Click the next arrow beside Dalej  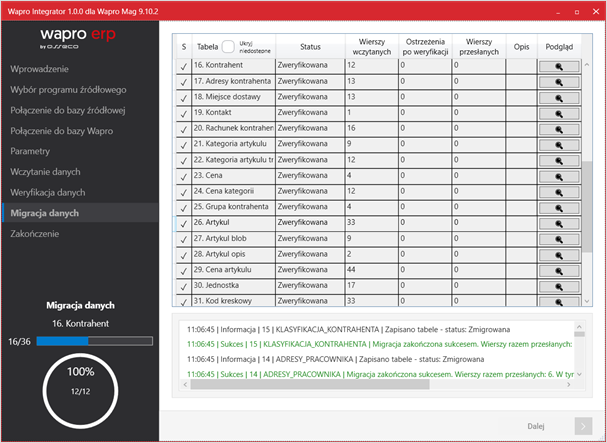580,425
